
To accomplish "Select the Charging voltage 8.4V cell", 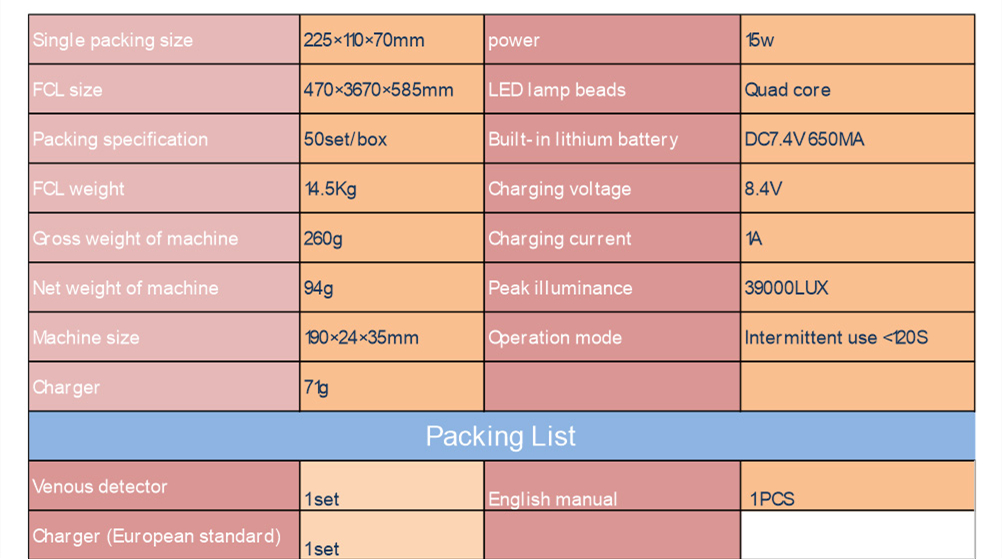I will (858, 188).
